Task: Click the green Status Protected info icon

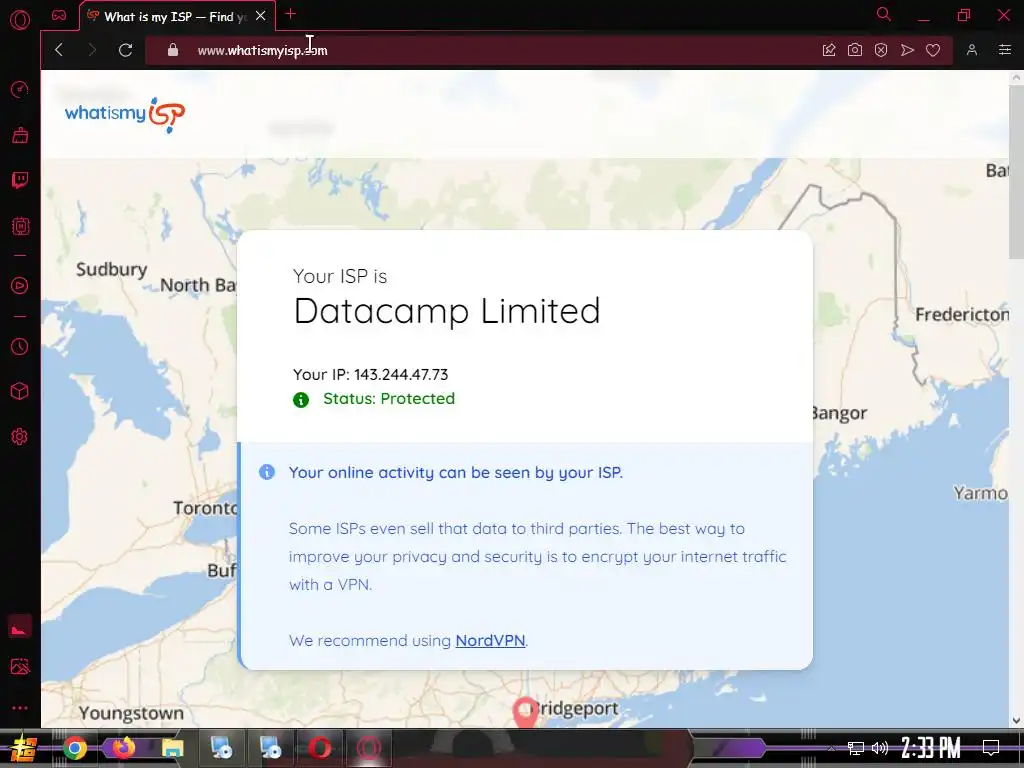Action: coord(300,400)
